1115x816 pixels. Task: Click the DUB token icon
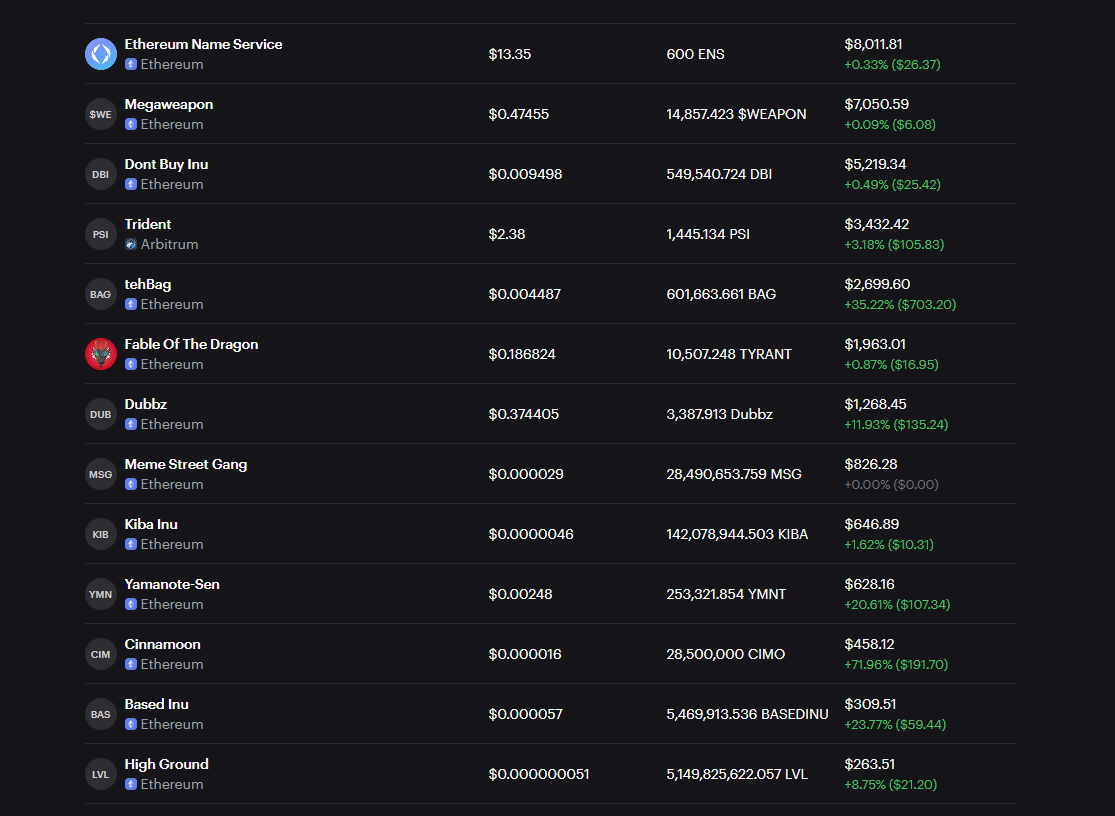[101, 414]
